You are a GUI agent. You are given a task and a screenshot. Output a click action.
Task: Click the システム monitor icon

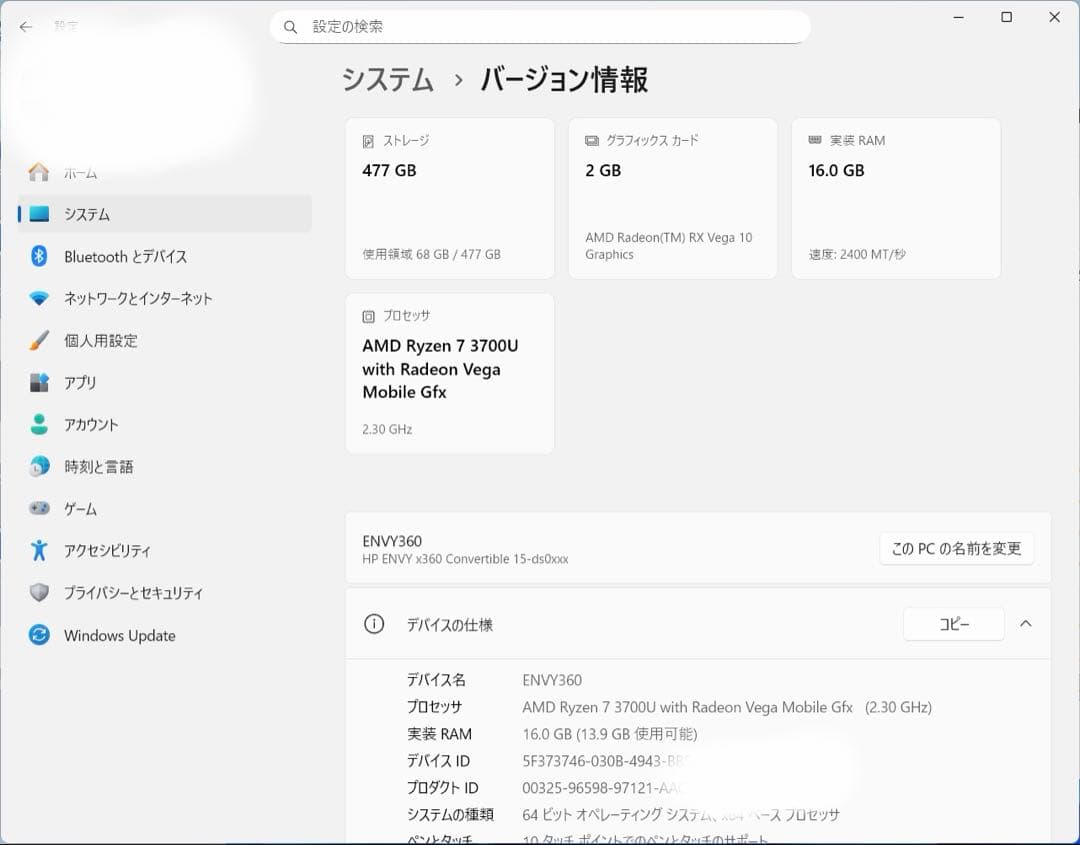coord(39,214)
